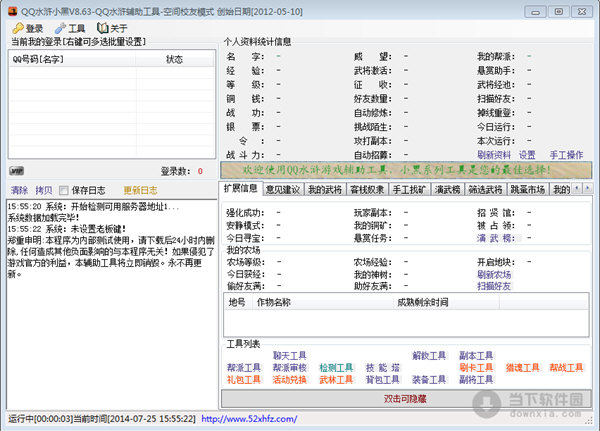This screenshot has height=431, width=600.
Task: Close the QQ水浒小黑 window
Action: click(x=582, y=12)
